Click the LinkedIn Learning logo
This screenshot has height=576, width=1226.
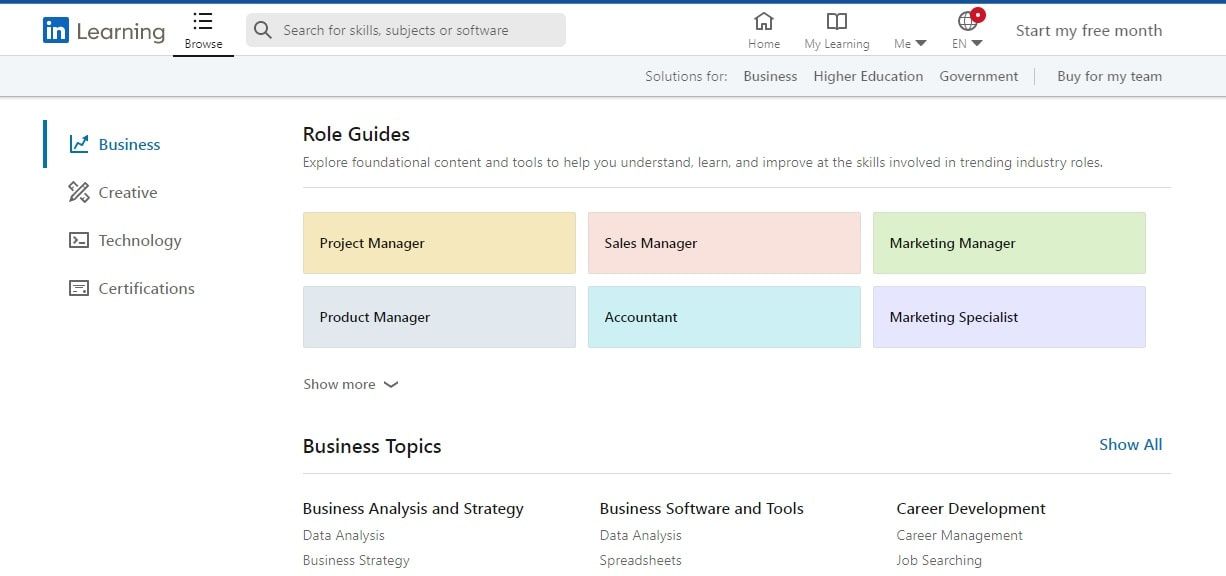pyautogui.click(x=104, y=31)
